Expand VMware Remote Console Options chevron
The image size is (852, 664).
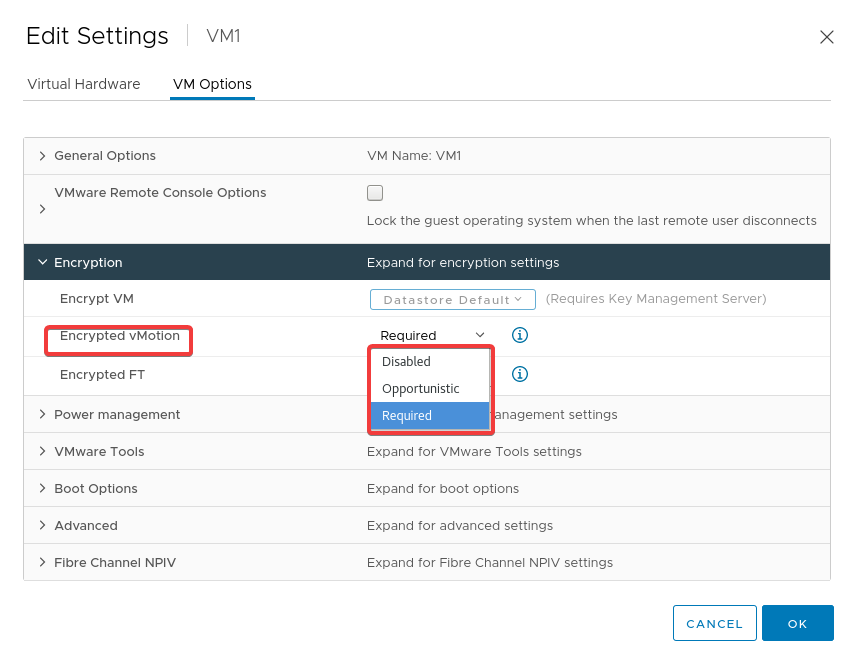(x=42, y=209)
